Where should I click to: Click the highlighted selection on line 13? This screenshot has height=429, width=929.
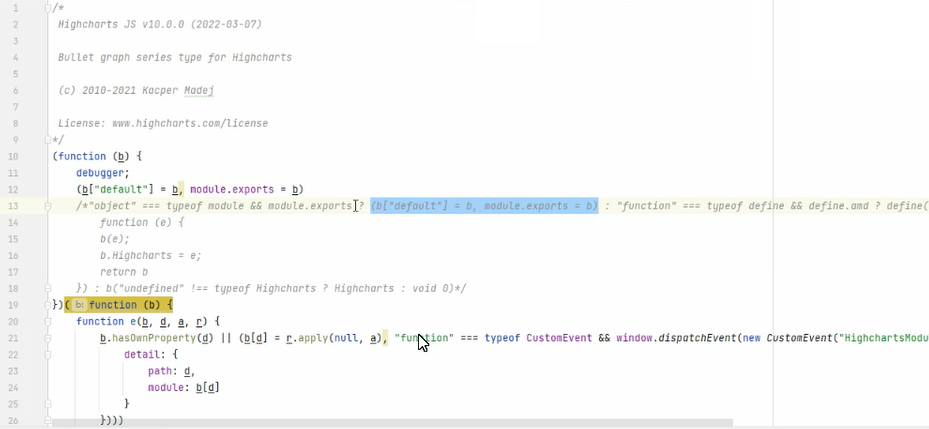[484, 206]
